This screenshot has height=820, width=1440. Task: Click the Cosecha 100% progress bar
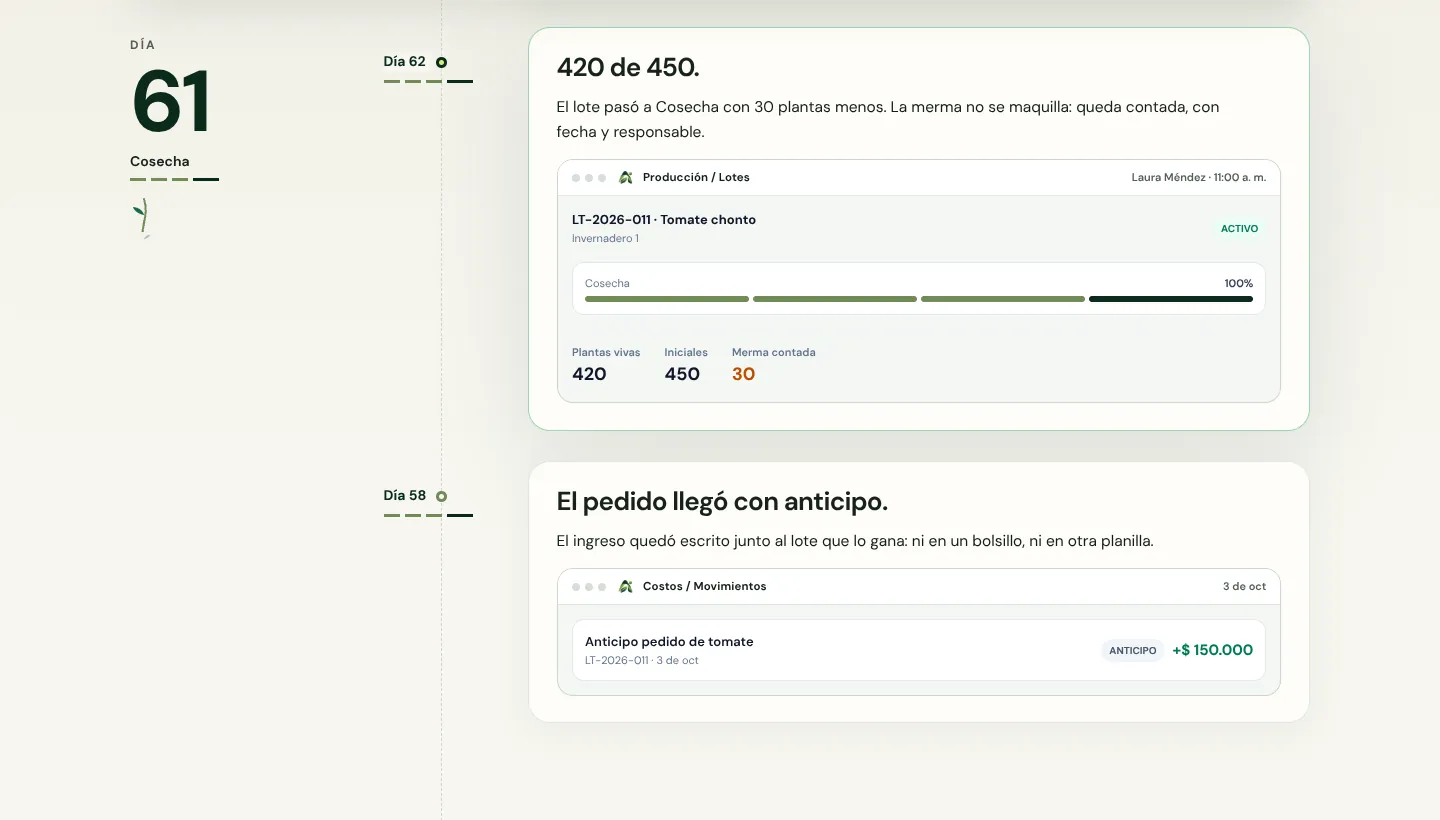pyautogui.click(x=919, y=299)
